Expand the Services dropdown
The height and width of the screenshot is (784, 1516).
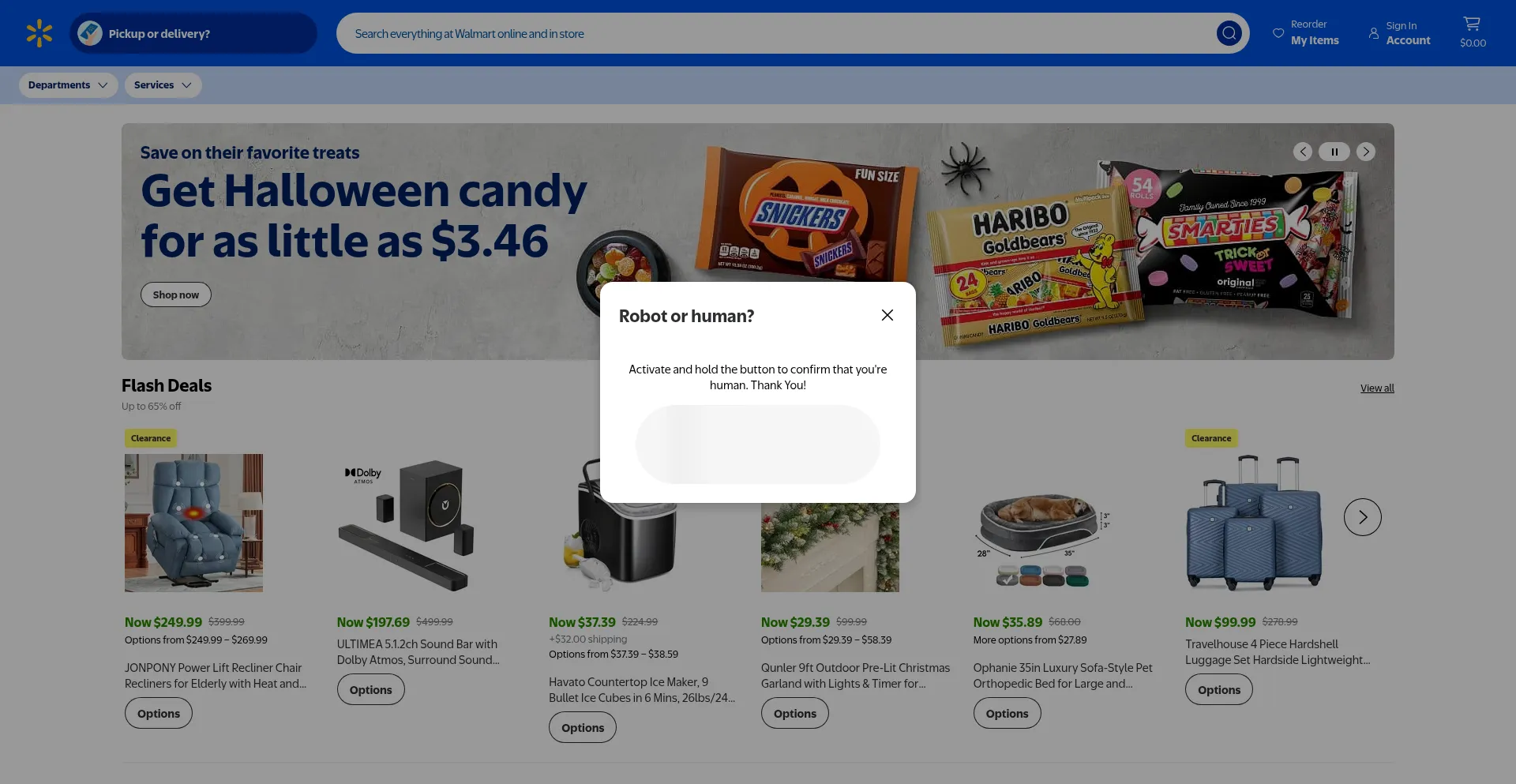pos(163,85)
